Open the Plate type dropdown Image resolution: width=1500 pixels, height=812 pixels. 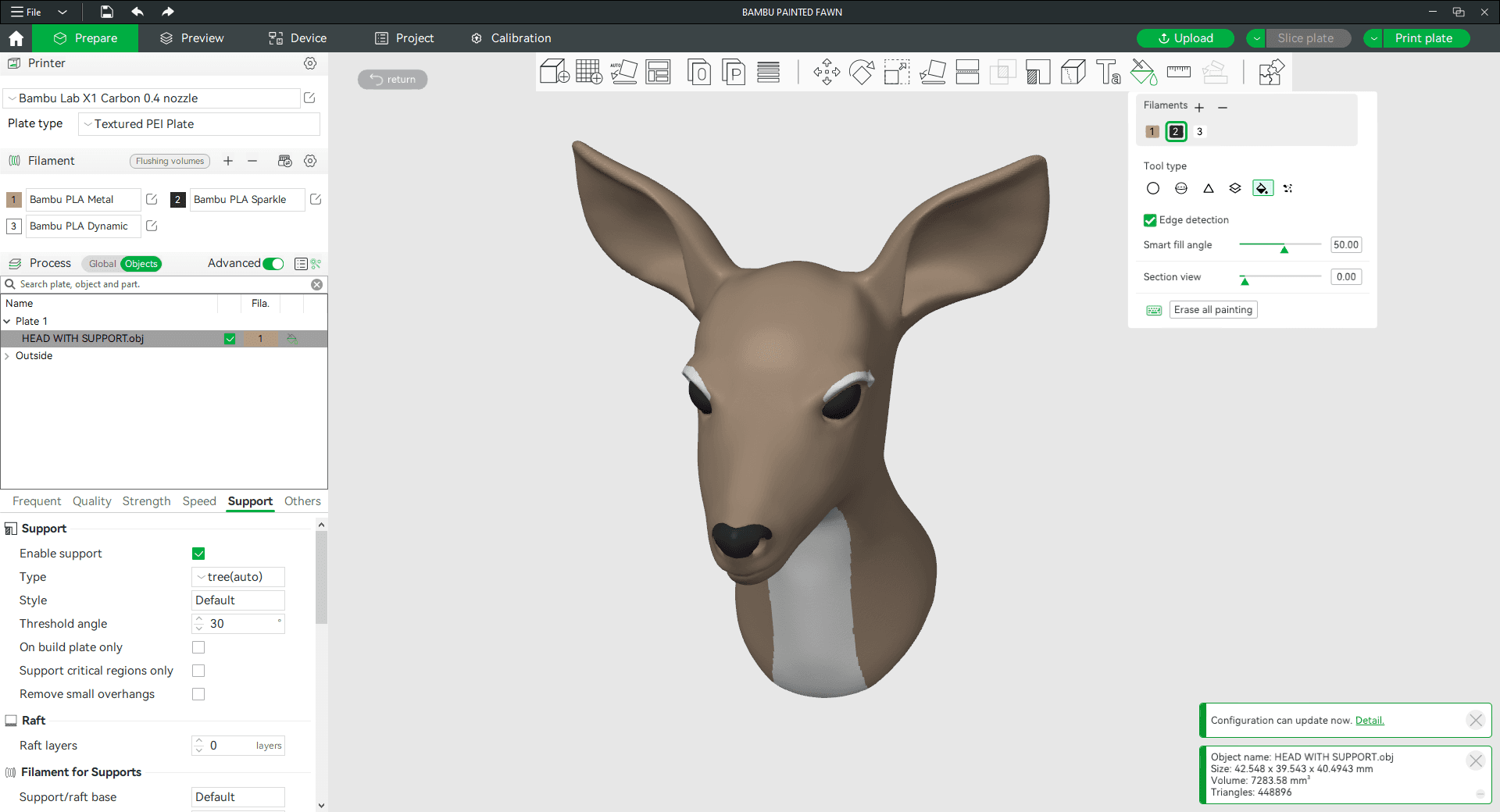point(199,124)
